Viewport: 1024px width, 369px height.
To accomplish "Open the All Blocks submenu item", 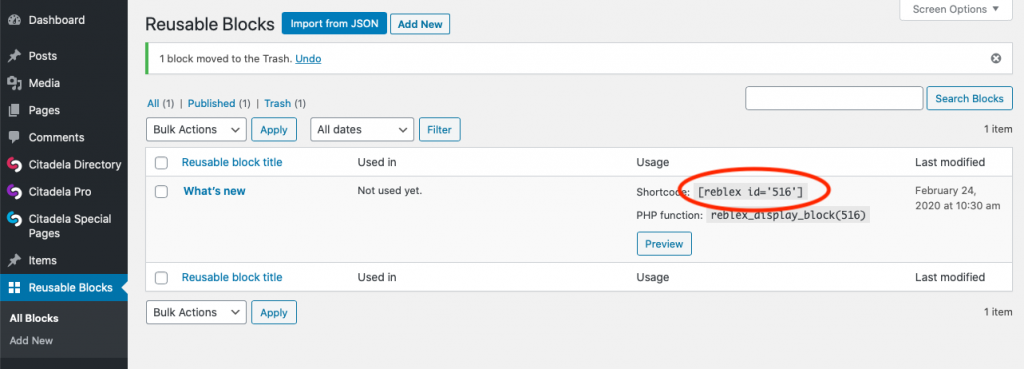I will (x=34, y=319).
